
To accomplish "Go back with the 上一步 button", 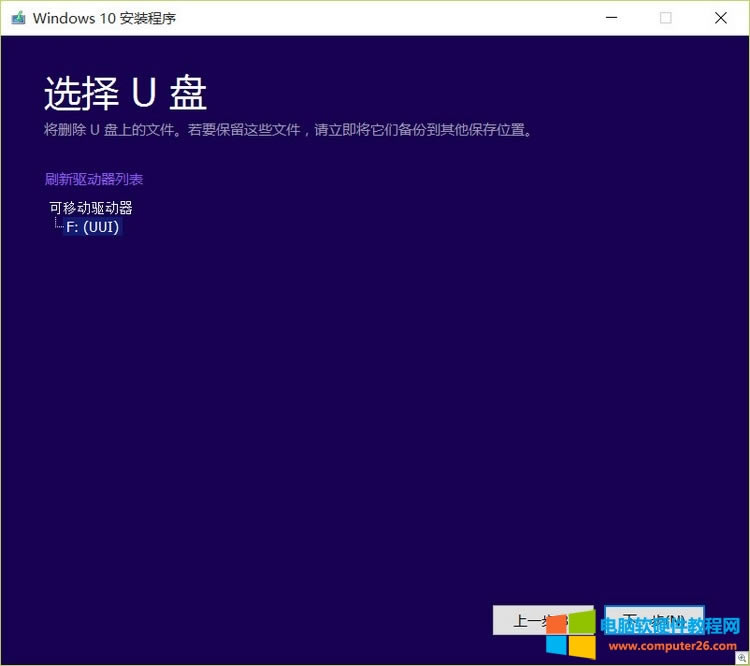I will point(543,621).
